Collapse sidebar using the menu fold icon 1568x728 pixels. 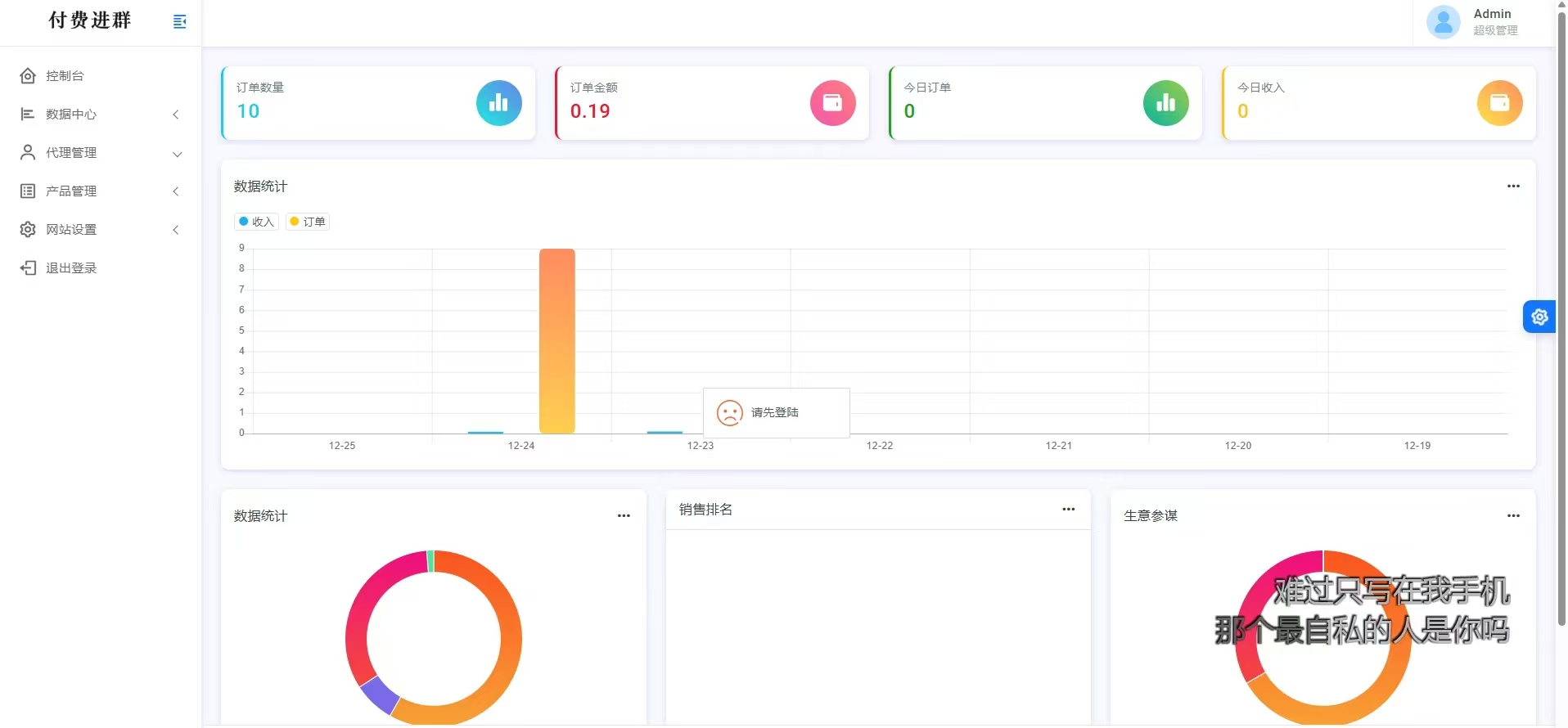point(180,21)
